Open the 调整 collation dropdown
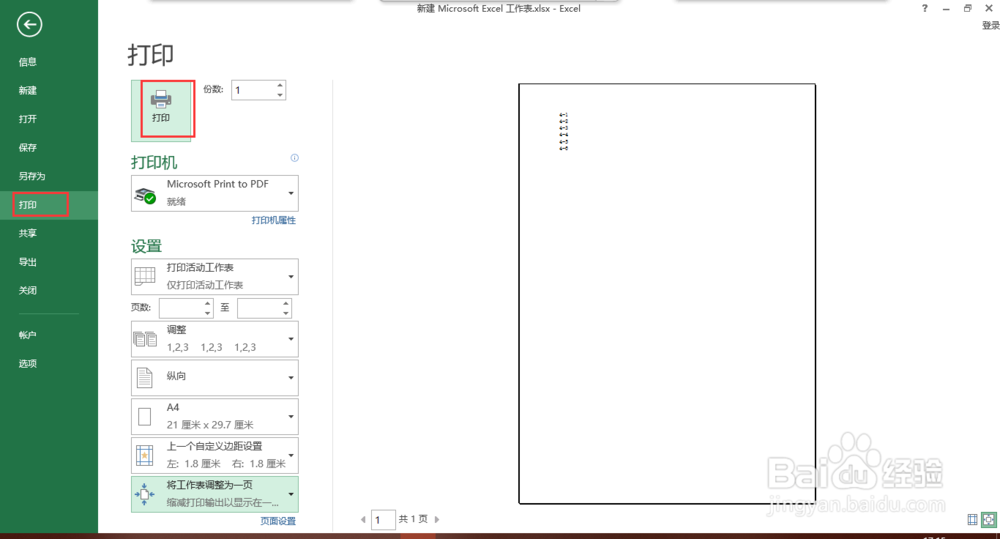Screen dimensions: 1000x539 (x=215, y=339)
